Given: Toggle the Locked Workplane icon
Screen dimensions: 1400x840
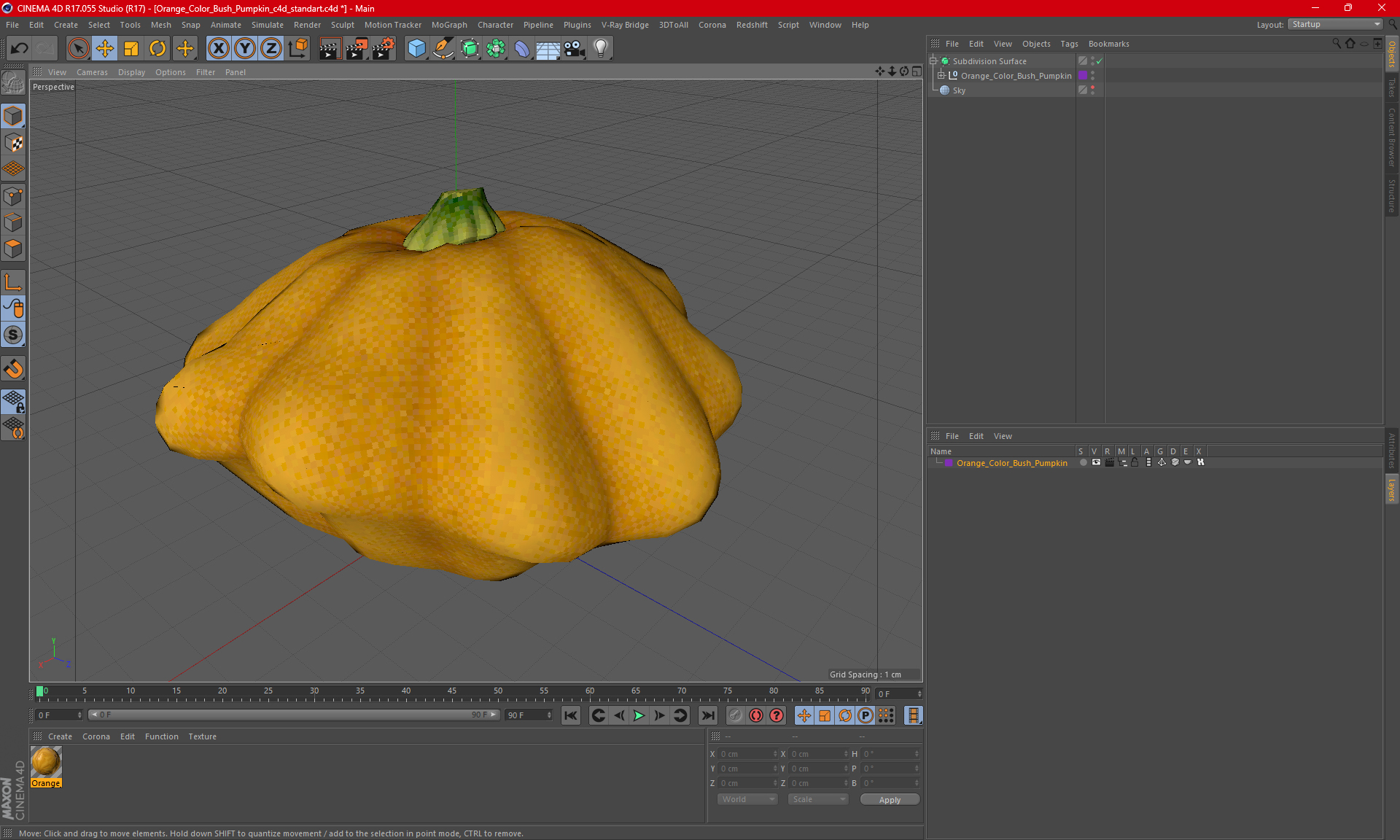Looking at the screenshot, I should tap(13, 400).
